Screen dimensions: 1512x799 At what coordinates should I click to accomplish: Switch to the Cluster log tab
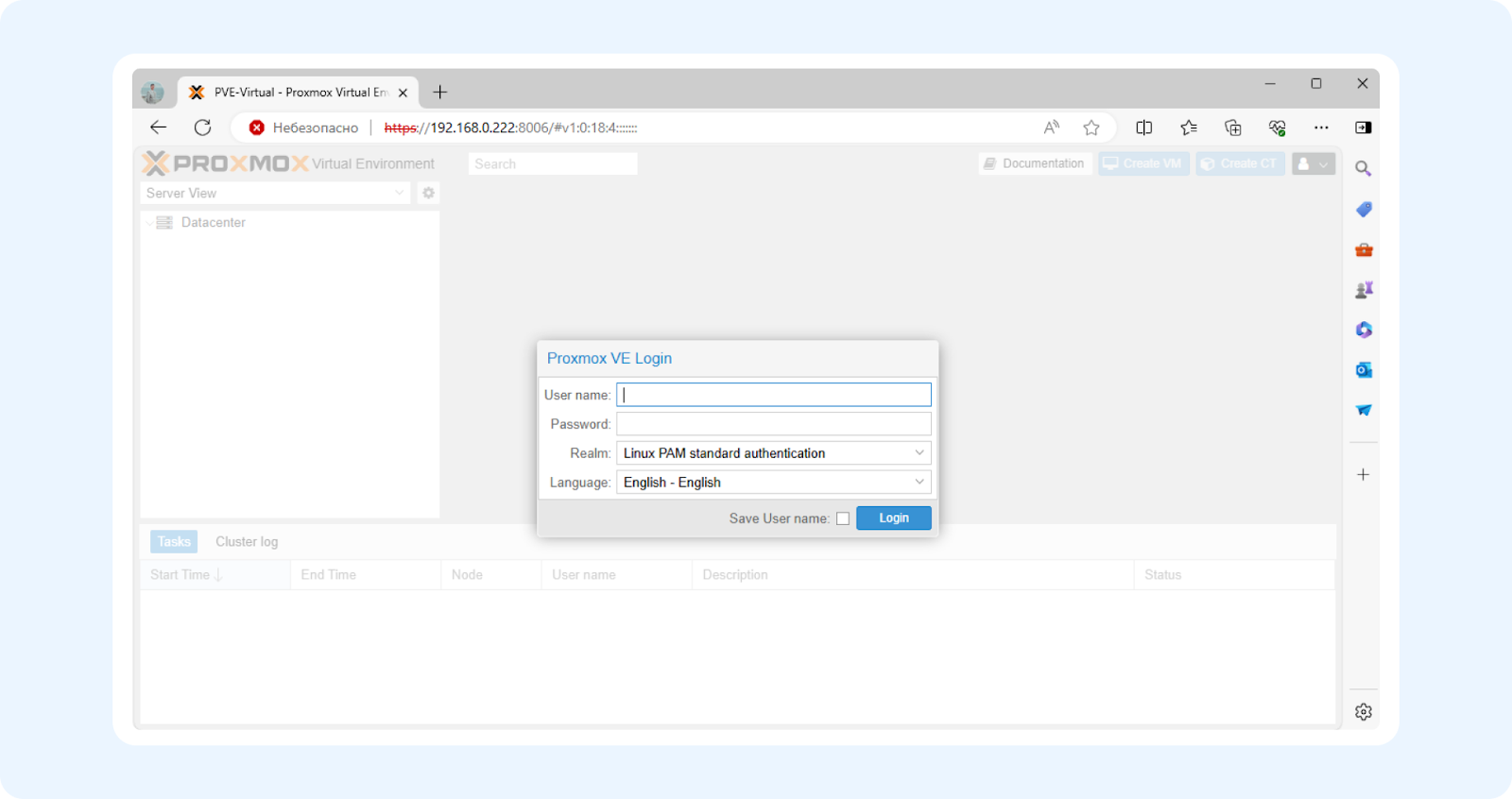[x=247, y=541]
